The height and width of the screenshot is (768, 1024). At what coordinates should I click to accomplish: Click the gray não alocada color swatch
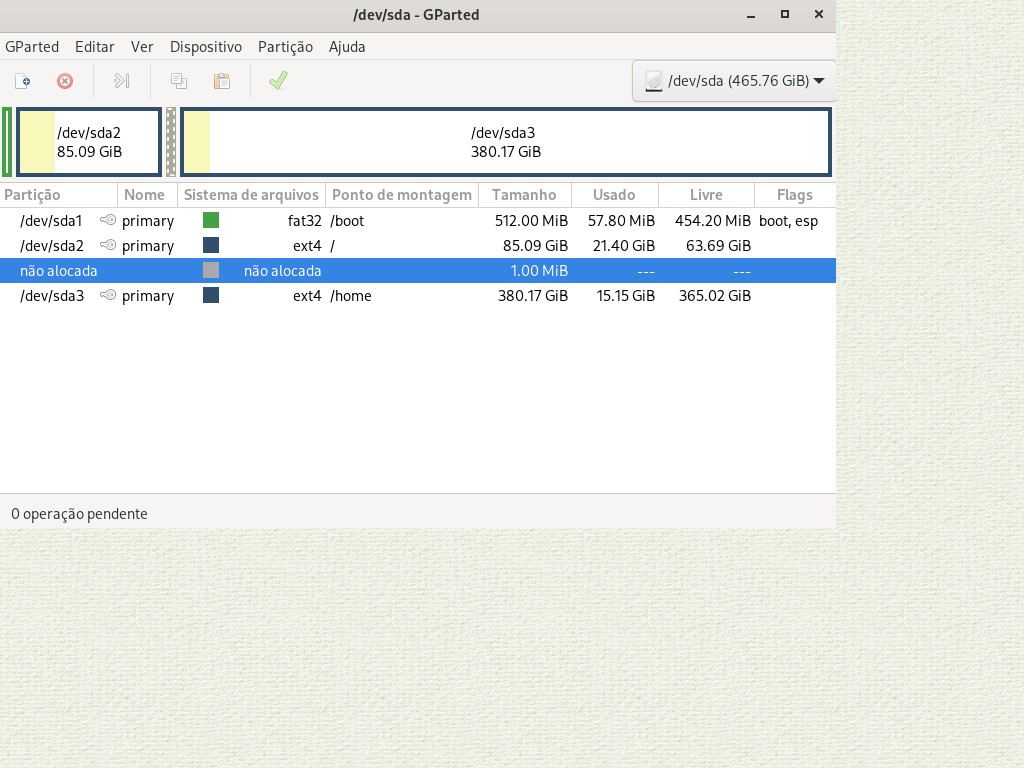(x=211, y=270)
